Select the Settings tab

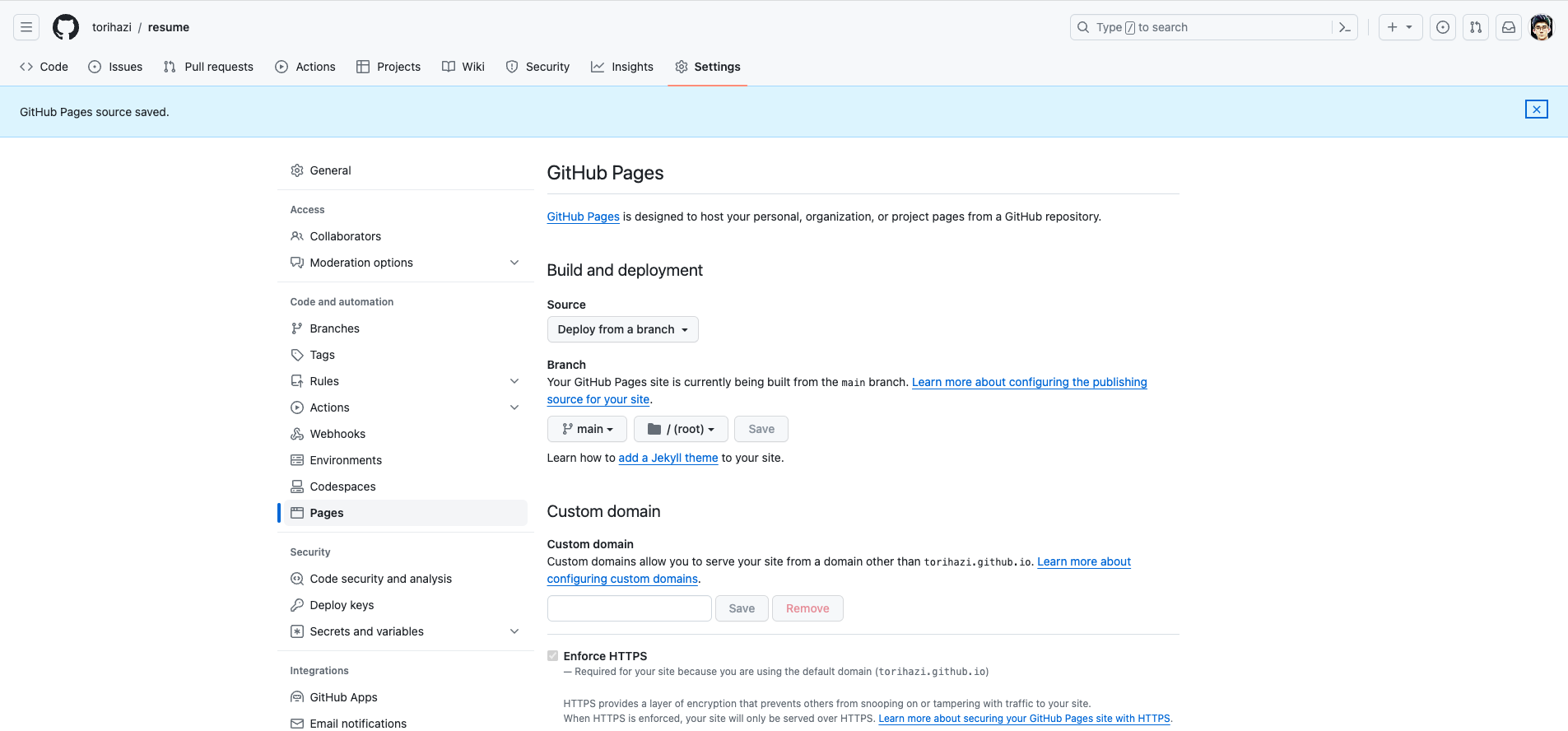[708, 67]
